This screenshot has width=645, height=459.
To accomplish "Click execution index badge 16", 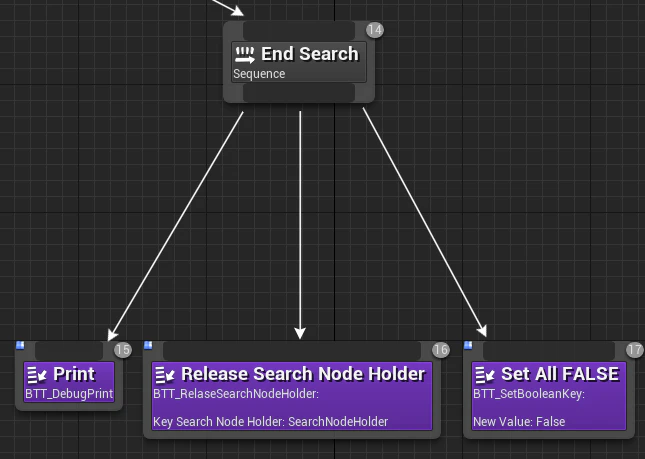I will pyautogui.click(x=441, y=350).
